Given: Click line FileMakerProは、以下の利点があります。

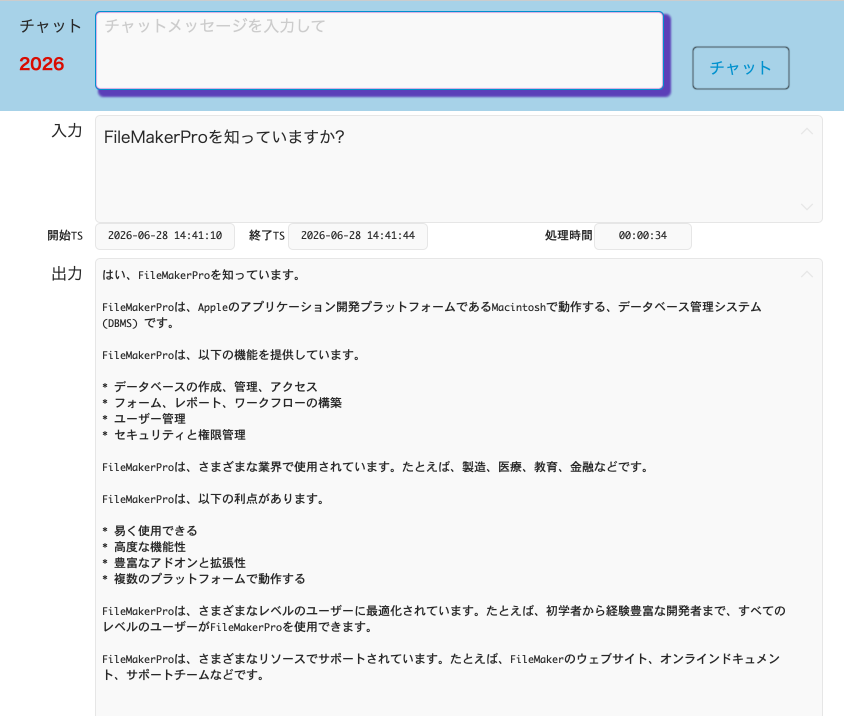Looking at the screenshot, I should (x=213, y=499).
